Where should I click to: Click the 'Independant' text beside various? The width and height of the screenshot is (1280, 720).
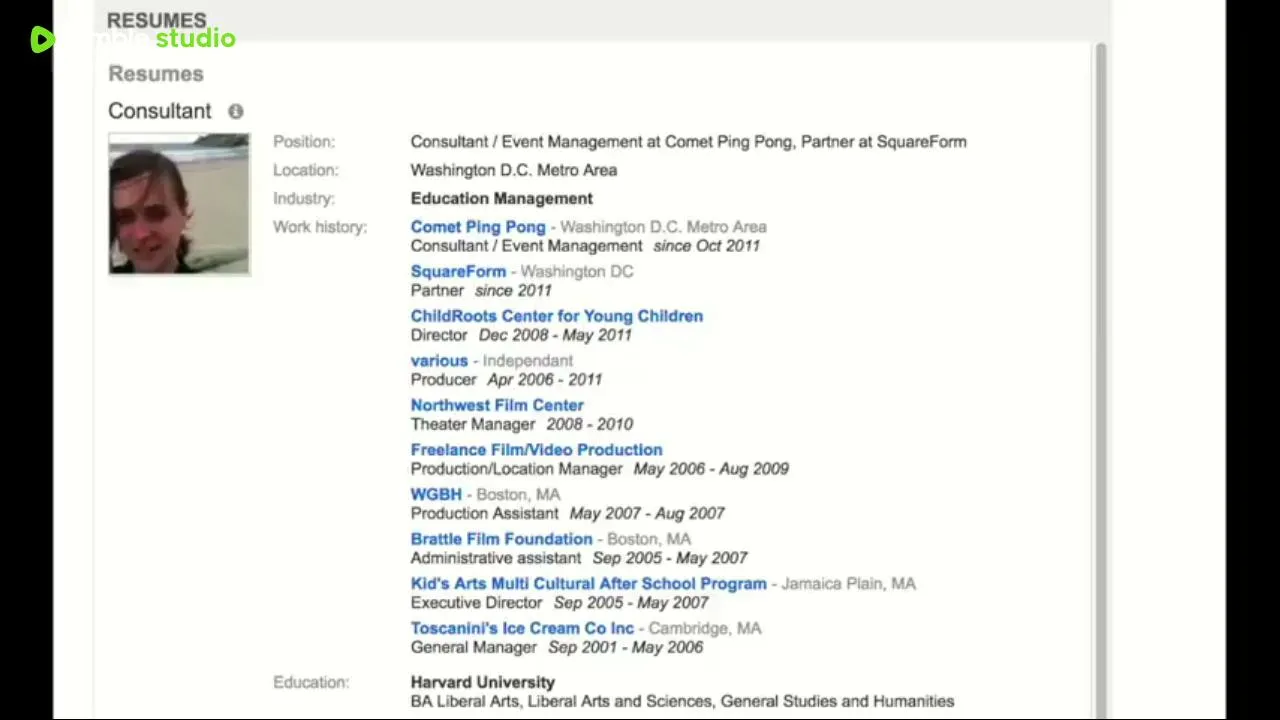pyautogui.click(x=528, y=360)
